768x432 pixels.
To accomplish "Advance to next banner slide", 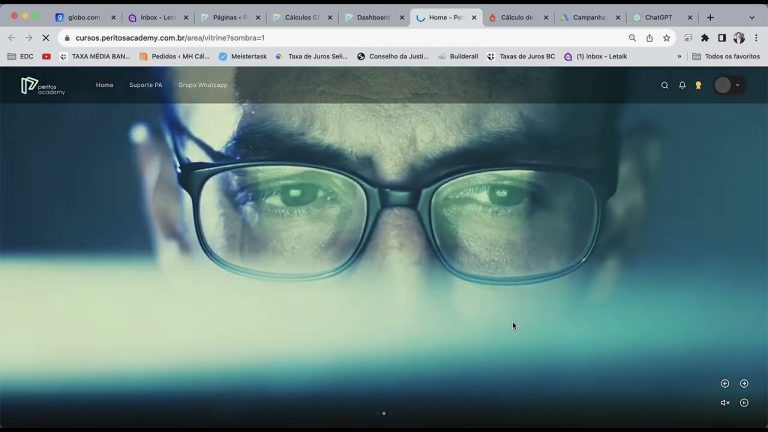I will [x=744, y=384].
